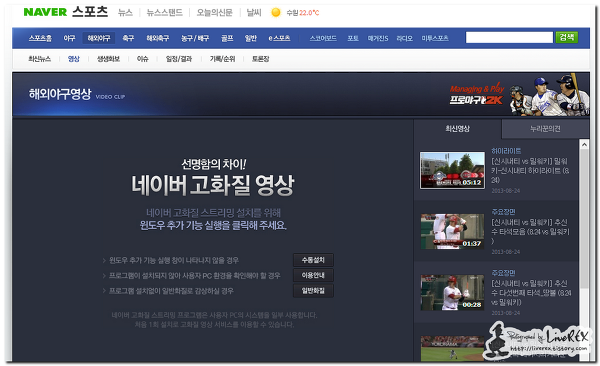Screen dimensions: 600x366
Task: Open the 생생화보 submenu
Action: (108, 59)
